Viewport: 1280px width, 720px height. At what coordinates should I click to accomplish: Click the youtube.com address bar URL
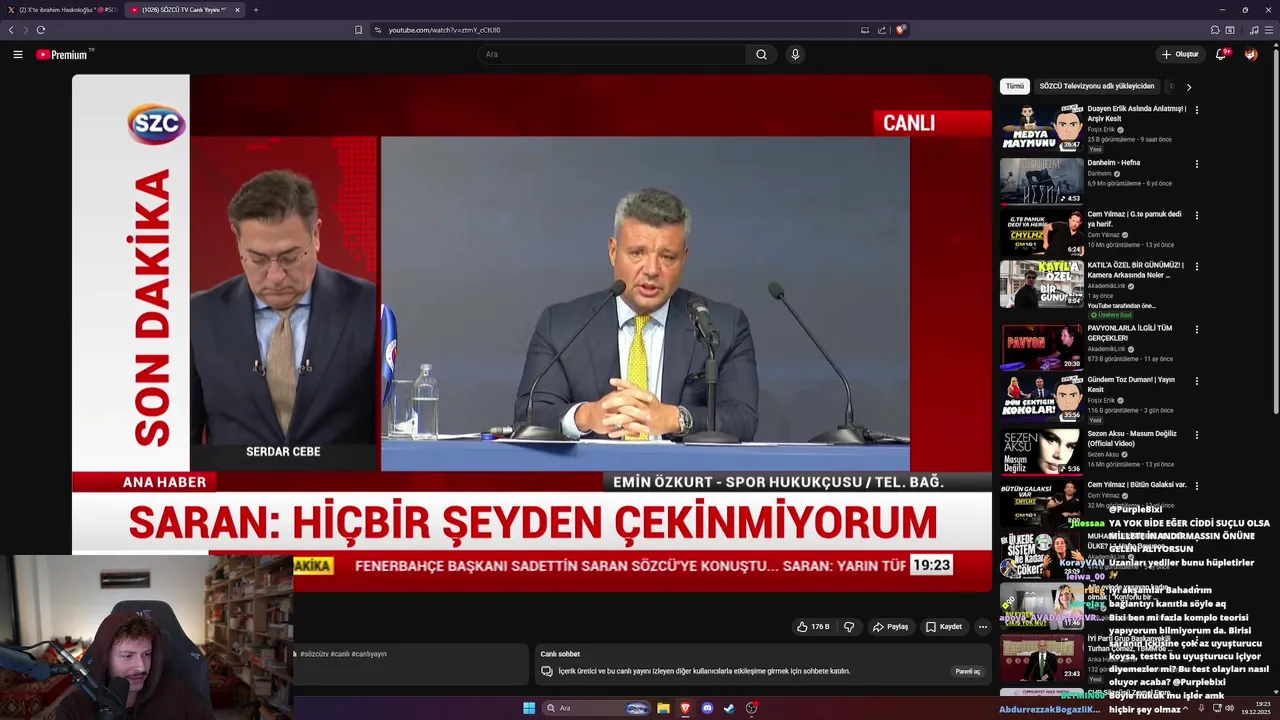tap(445, 30)
